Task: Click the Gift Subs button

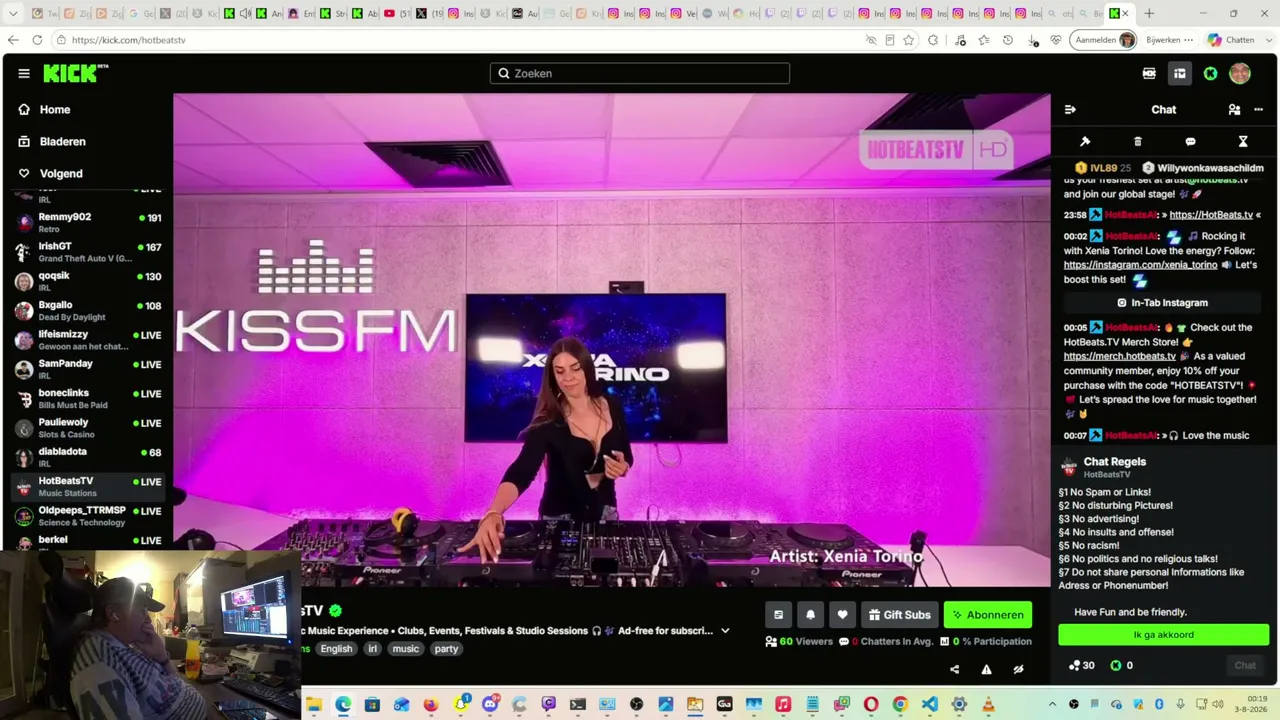Action: tap(900, 615)
